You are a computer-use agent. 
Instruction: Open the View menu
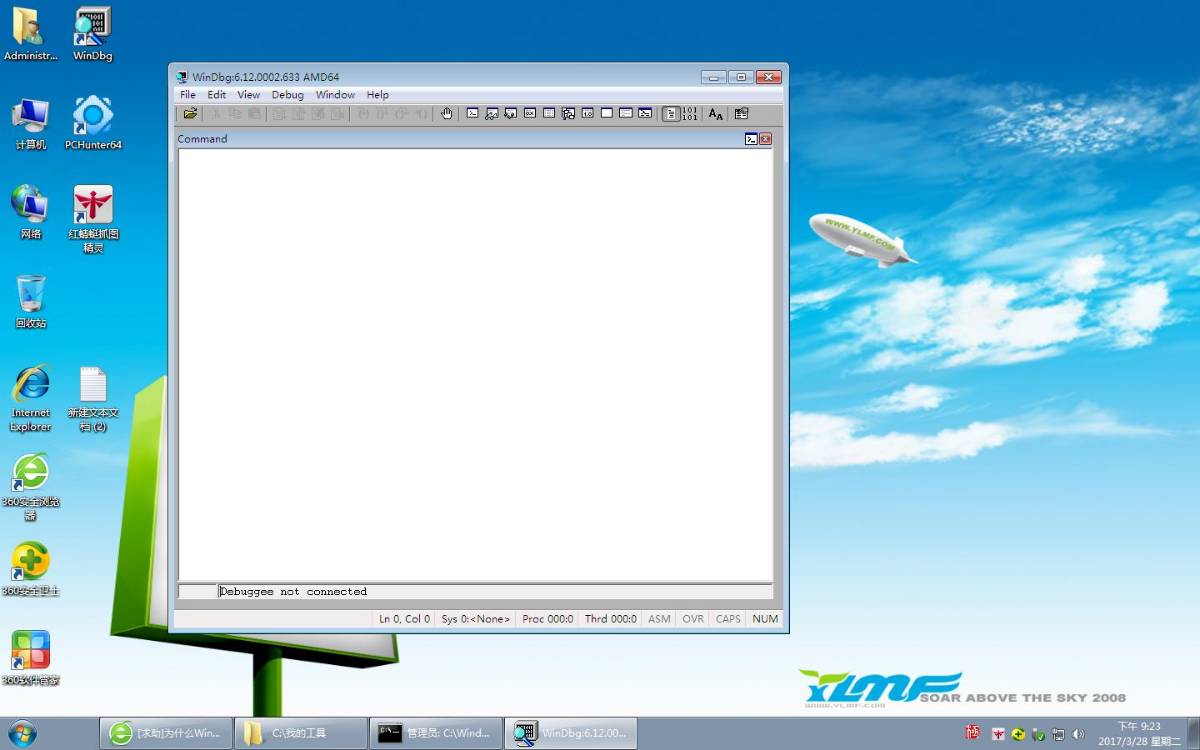pos(248,95)
